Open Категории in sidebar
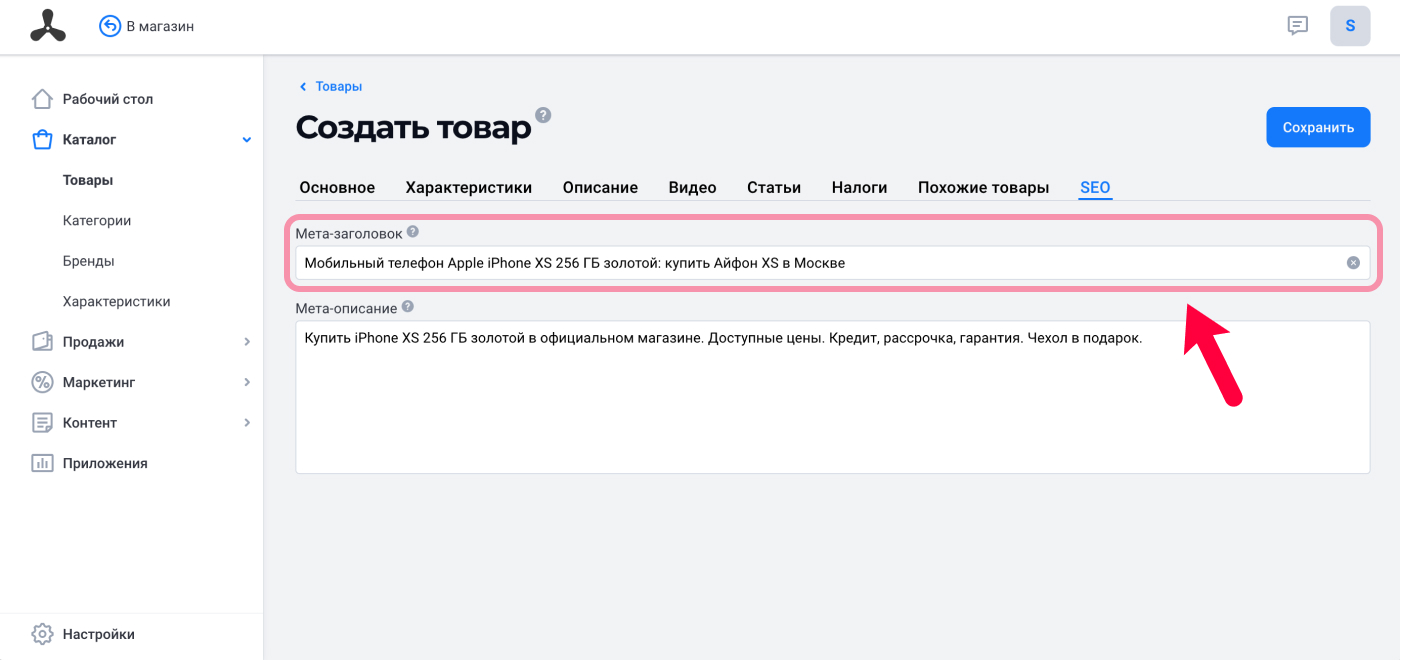The height and width of the screenshot is (660, 1403). coord(97,221)
